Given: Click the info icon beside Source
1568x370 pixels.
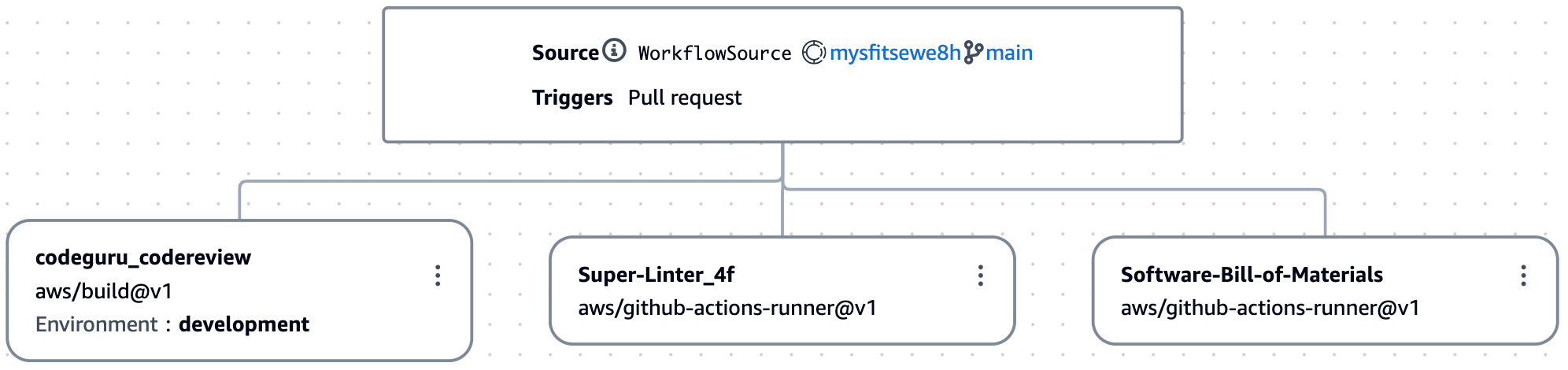Looking at the screenshot, I should pyautogui.click(x=614, y=50).
